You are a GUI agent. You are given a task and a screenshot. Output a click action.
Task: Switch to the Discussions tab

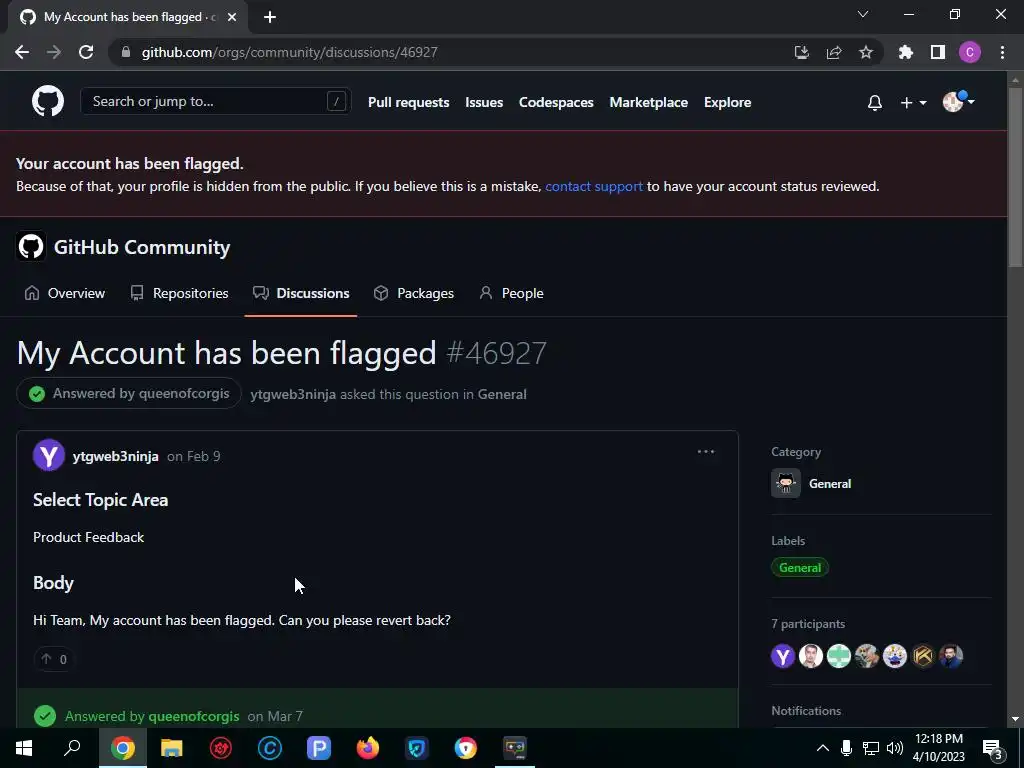[x=301, y=293]
